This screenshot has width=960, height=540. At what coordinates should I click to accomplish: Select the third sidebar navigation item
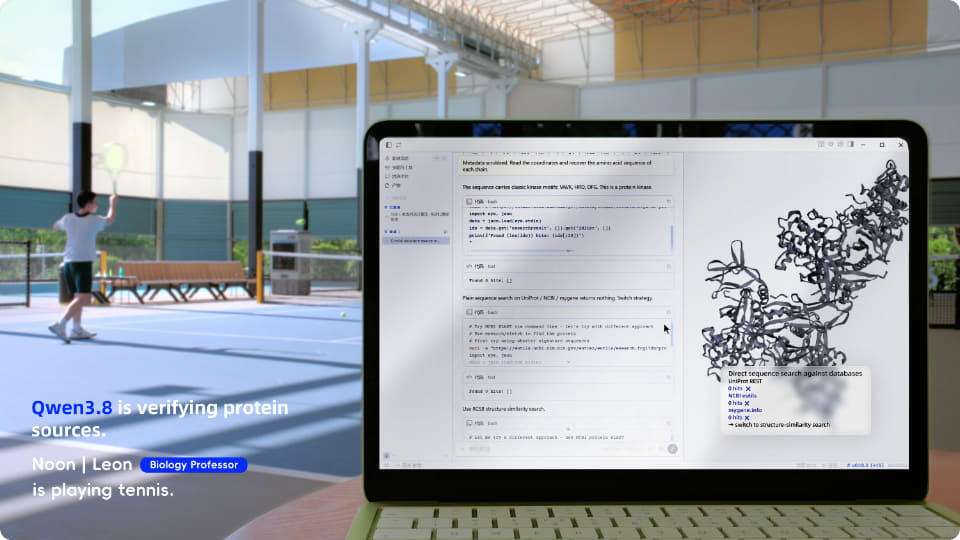click(397, 176)
